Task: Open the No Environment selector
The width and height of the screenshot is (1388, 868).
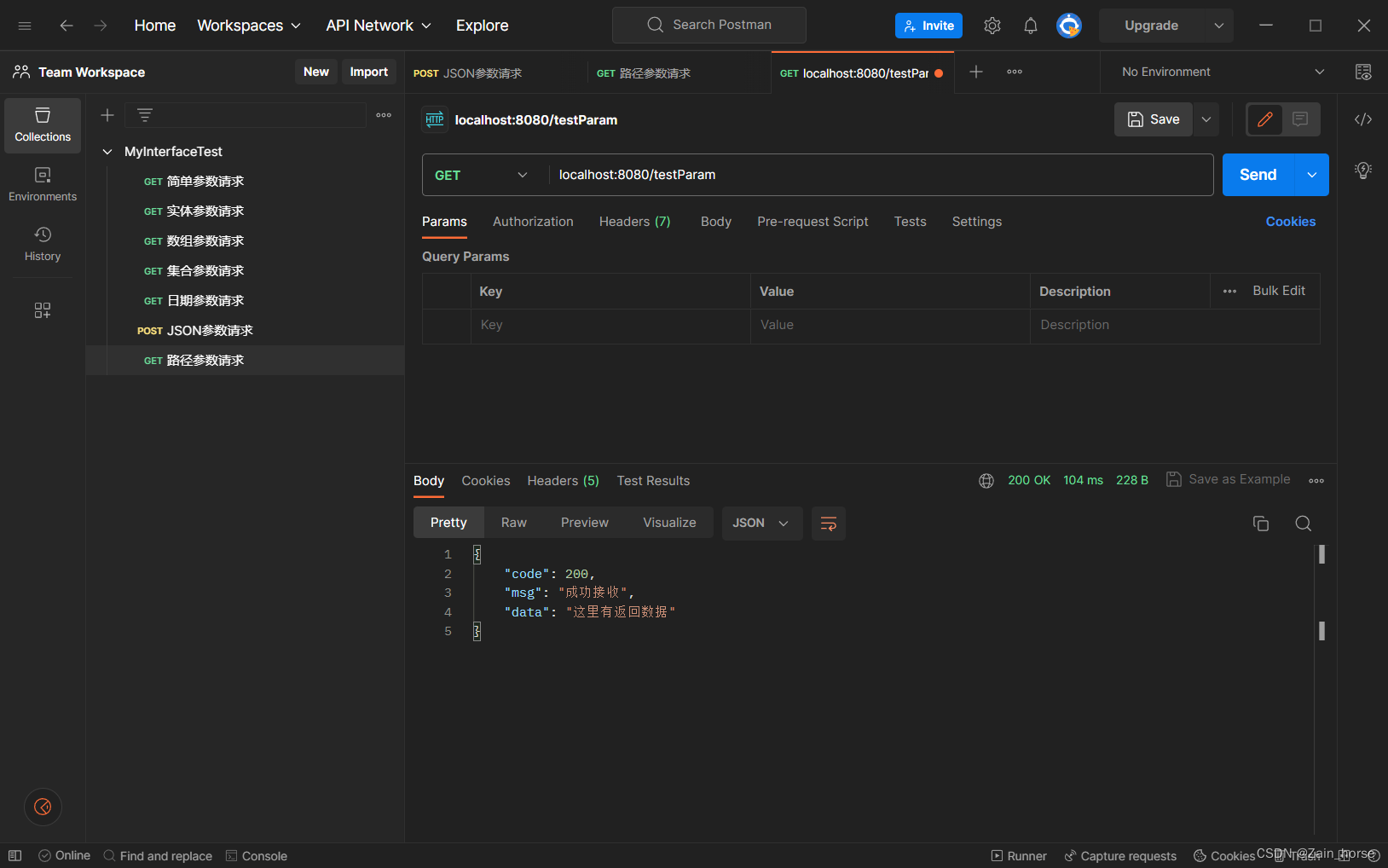Action: [1223, 72]
